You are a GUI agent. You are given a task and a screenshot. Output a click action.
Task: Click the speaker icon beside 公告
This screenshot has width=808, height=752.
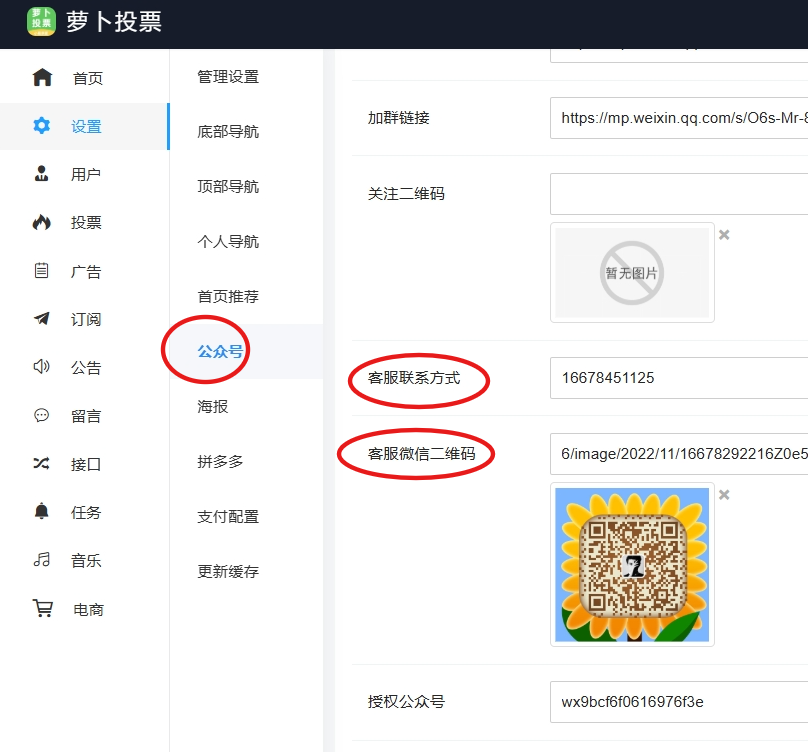pos(42,366)
